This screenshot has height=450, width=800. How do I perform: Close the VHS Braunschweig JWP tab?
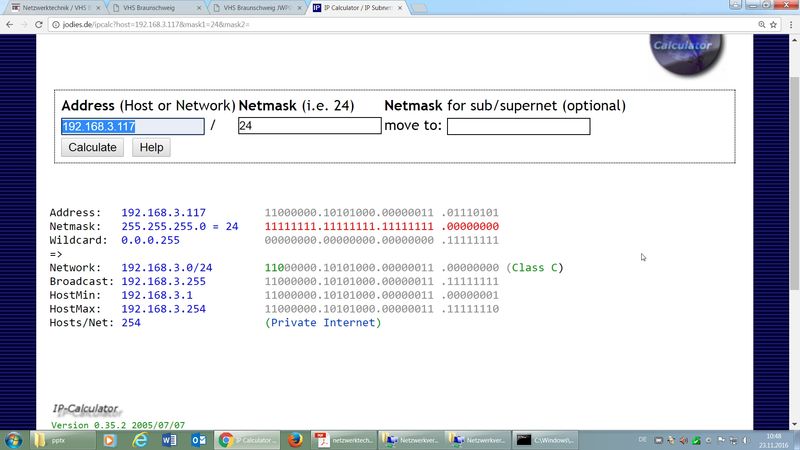click(299, 8)
